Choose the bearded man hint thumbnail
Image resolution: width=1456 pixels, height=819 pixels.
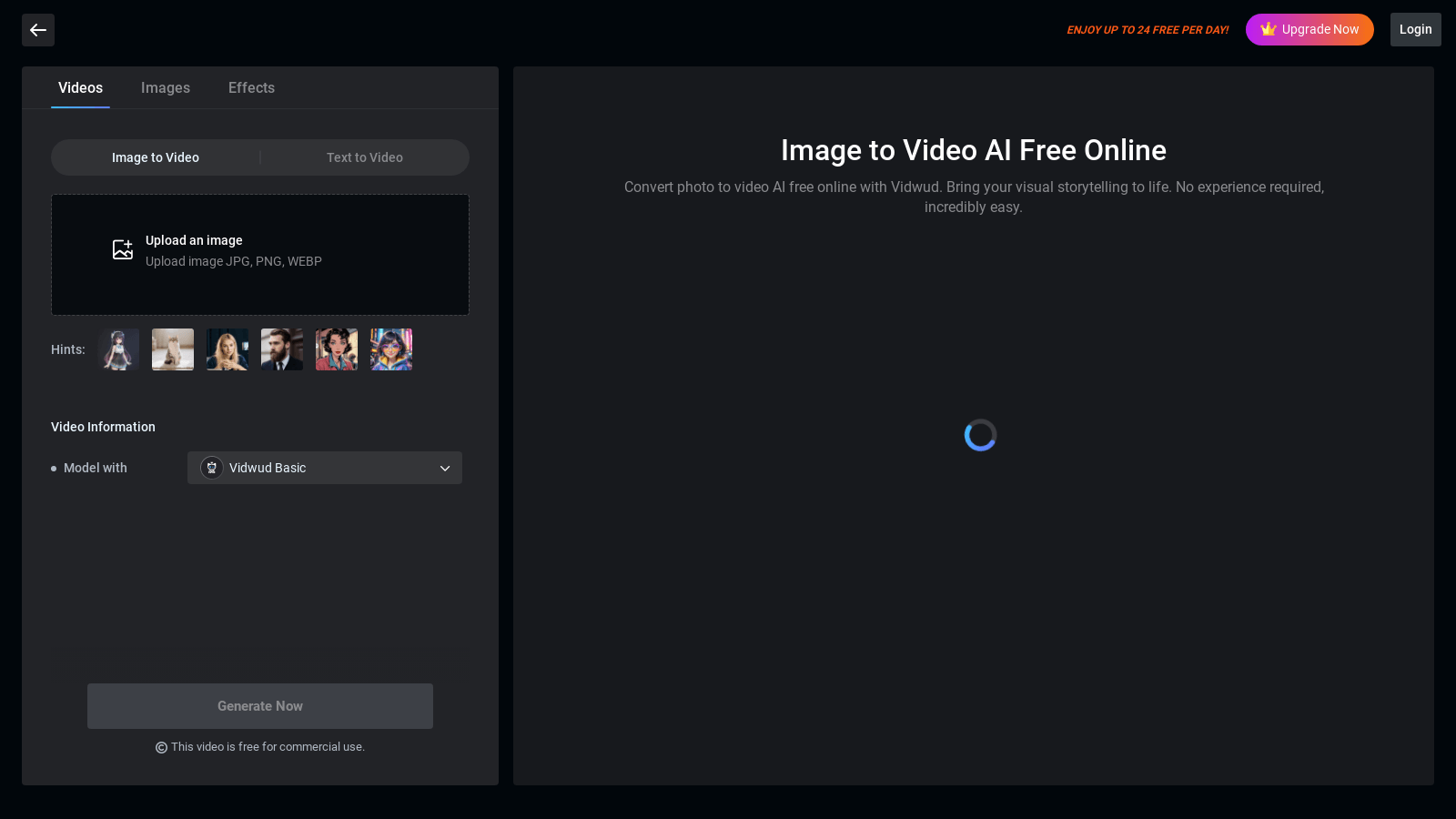pos(282,349)
